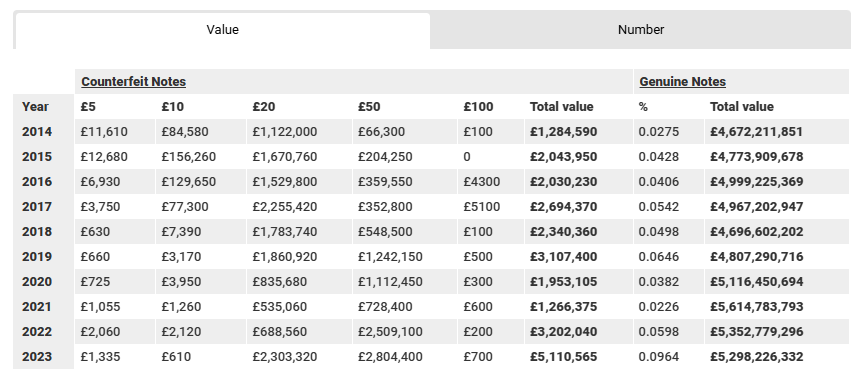
Task: Open the Counterfeit Notes link
Action: point(133,82)
